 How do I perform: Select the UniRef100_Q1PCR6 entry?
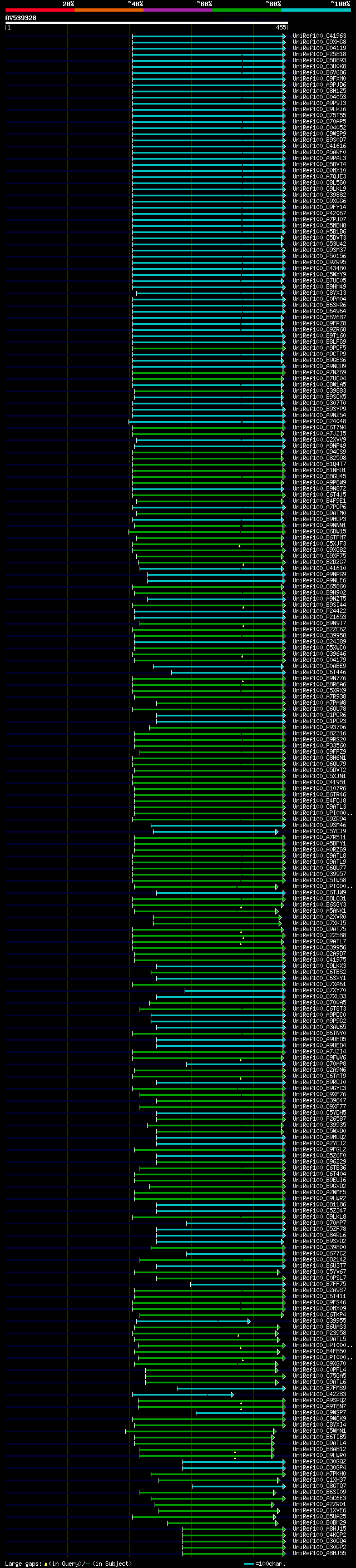click(319, 715)
